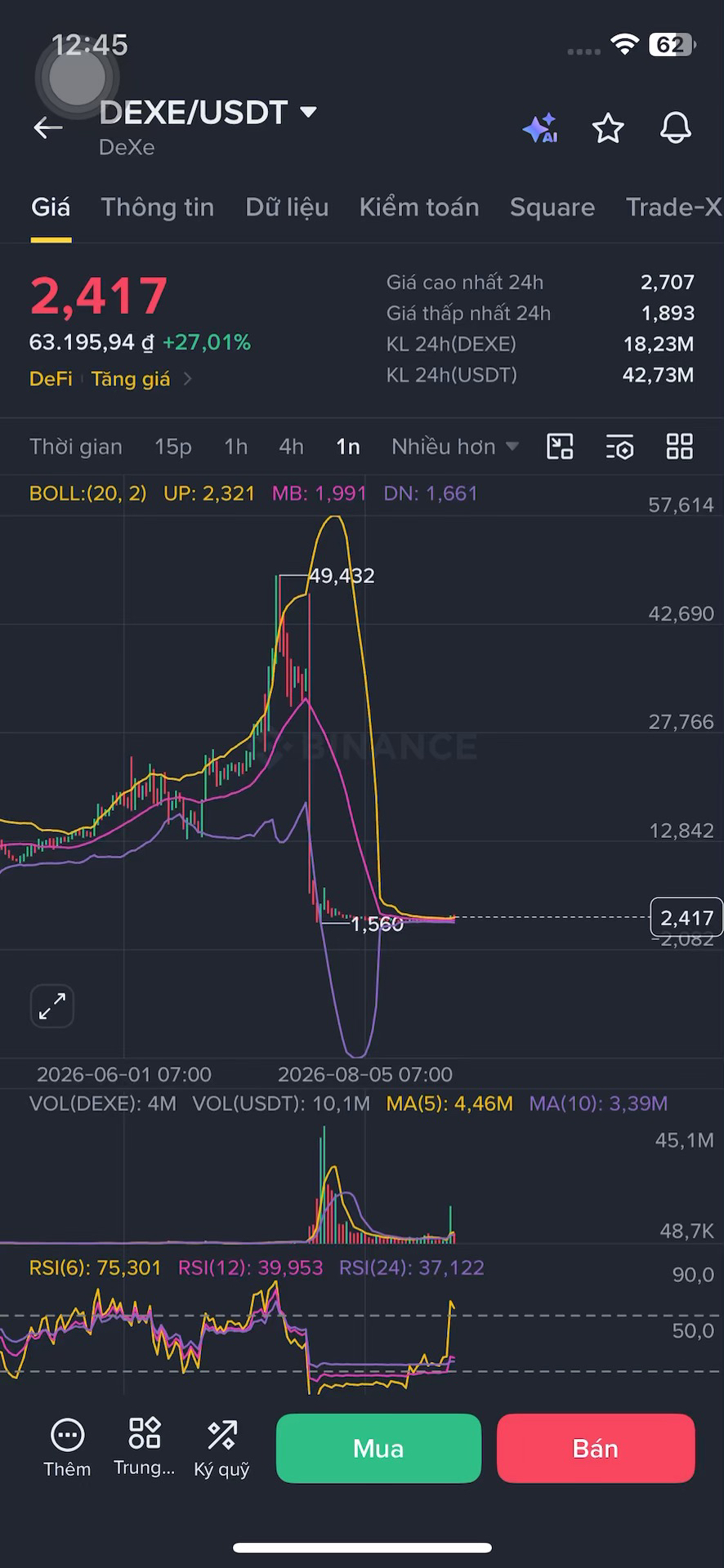
Task: Tap the home indicator bar
Action: pyautogui.click(x=362, y=1548)
